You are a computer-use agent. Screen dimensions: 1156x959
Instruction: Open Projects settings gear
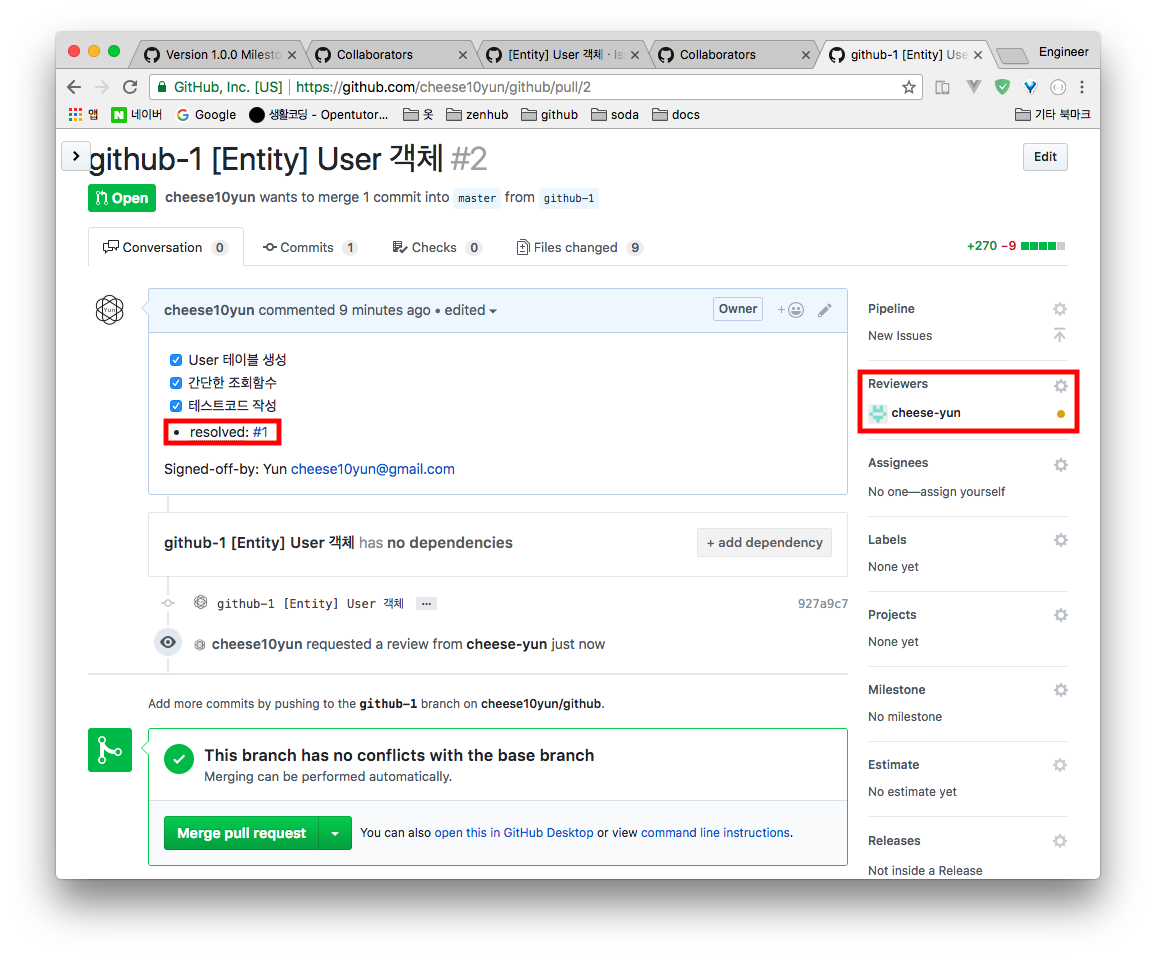(1060, 615)
